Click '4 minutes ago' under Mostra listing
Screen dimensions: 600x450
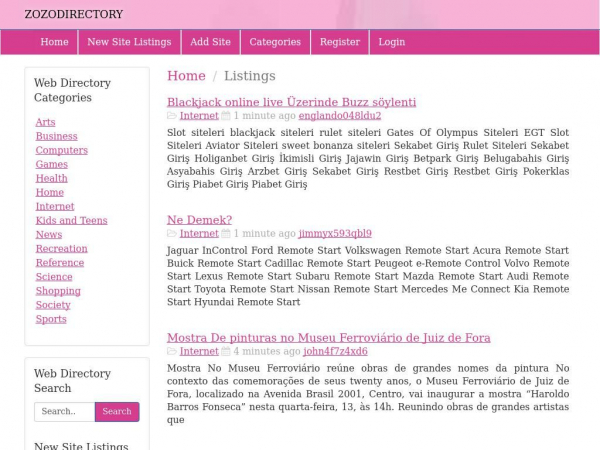click(x=267, y=351)
